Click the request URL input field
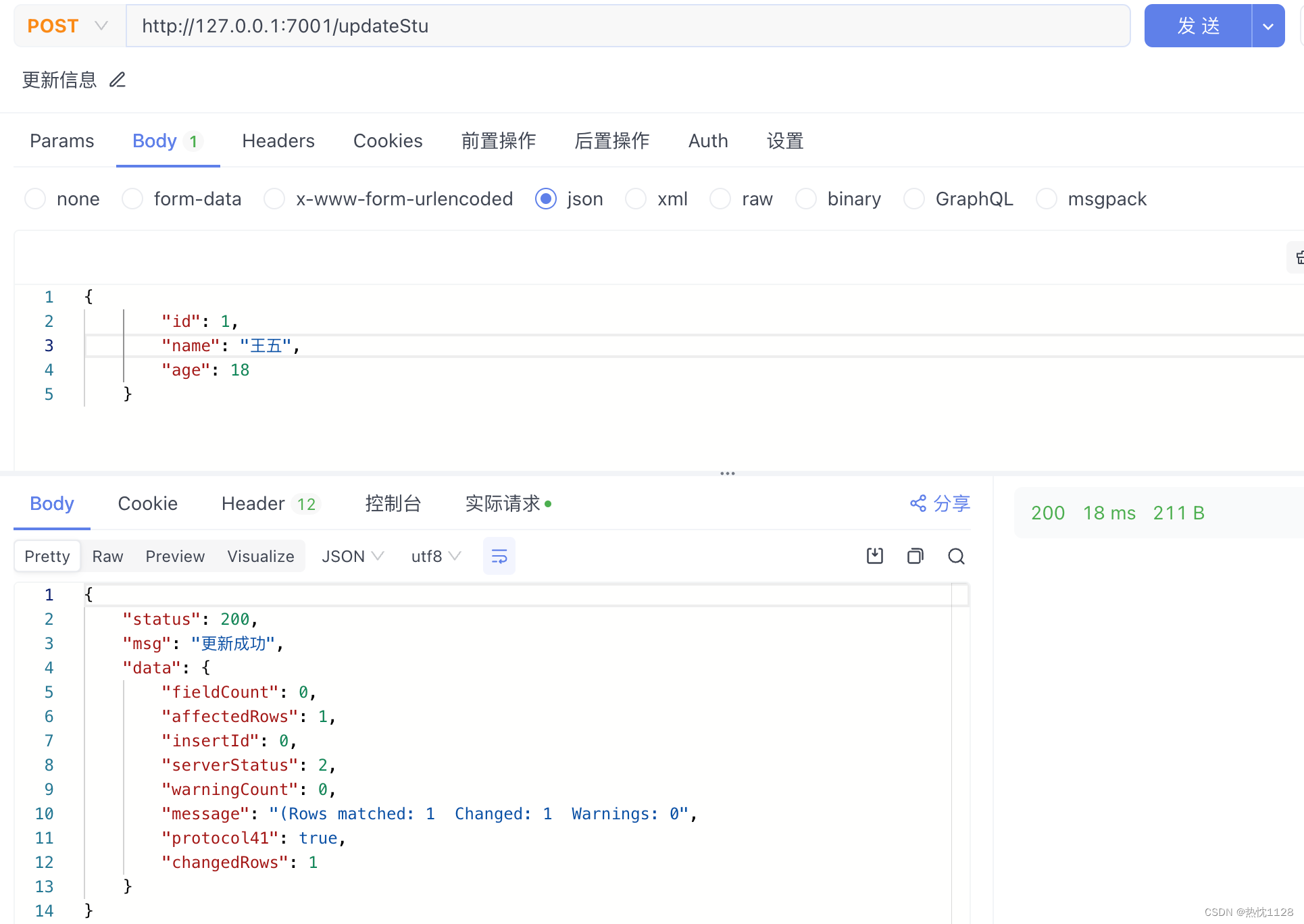The image size is (1304, 924). (x=628, y=26)
